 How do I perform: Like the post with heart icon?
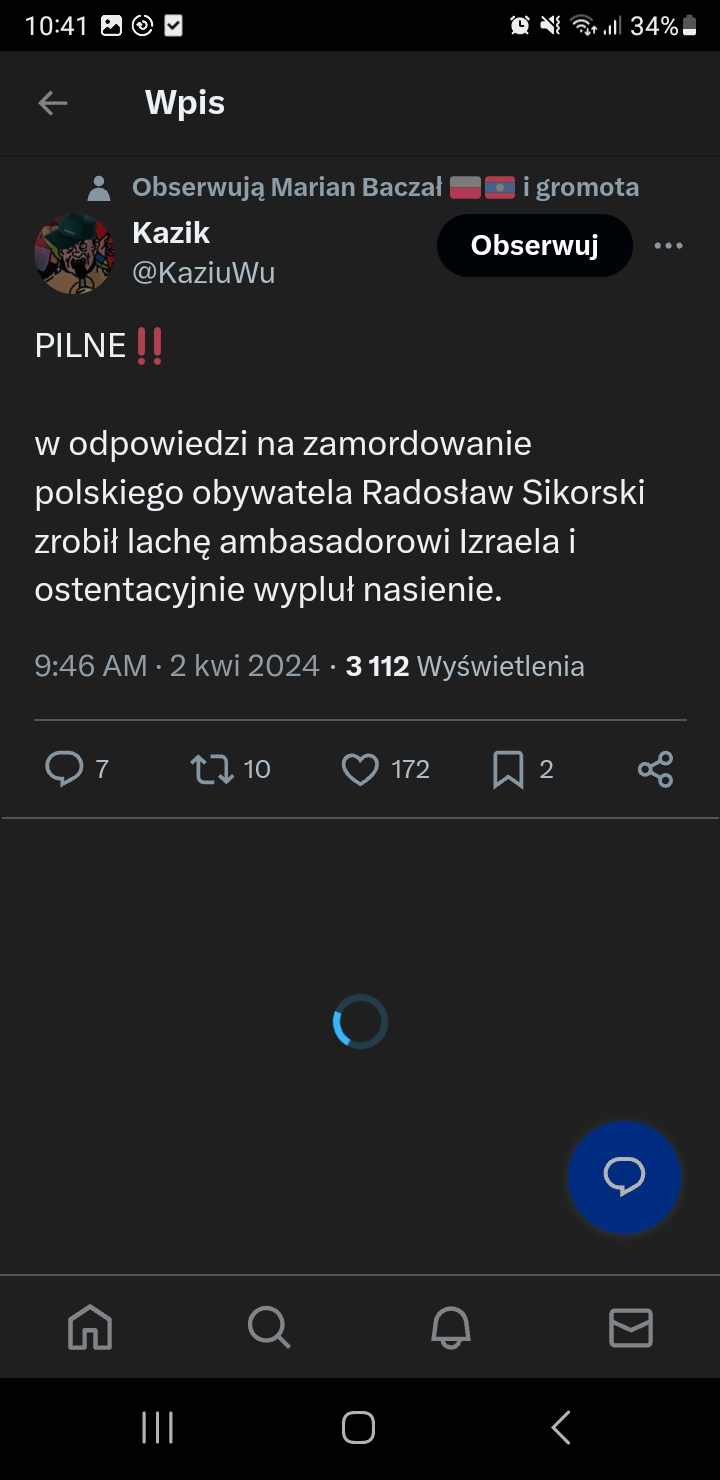(360, 769)
